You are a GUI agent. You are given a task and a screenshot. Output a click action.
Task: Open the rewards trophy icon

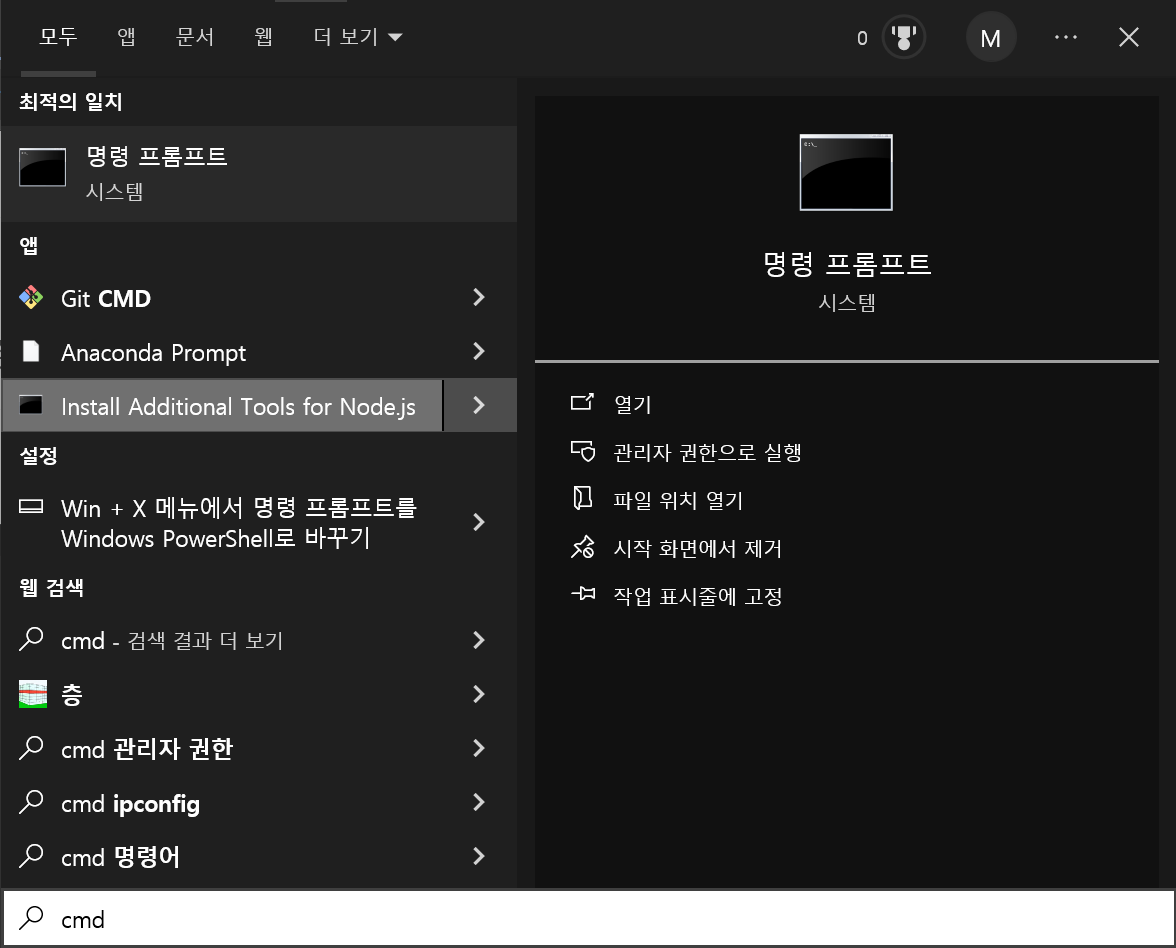click(904, 38)
